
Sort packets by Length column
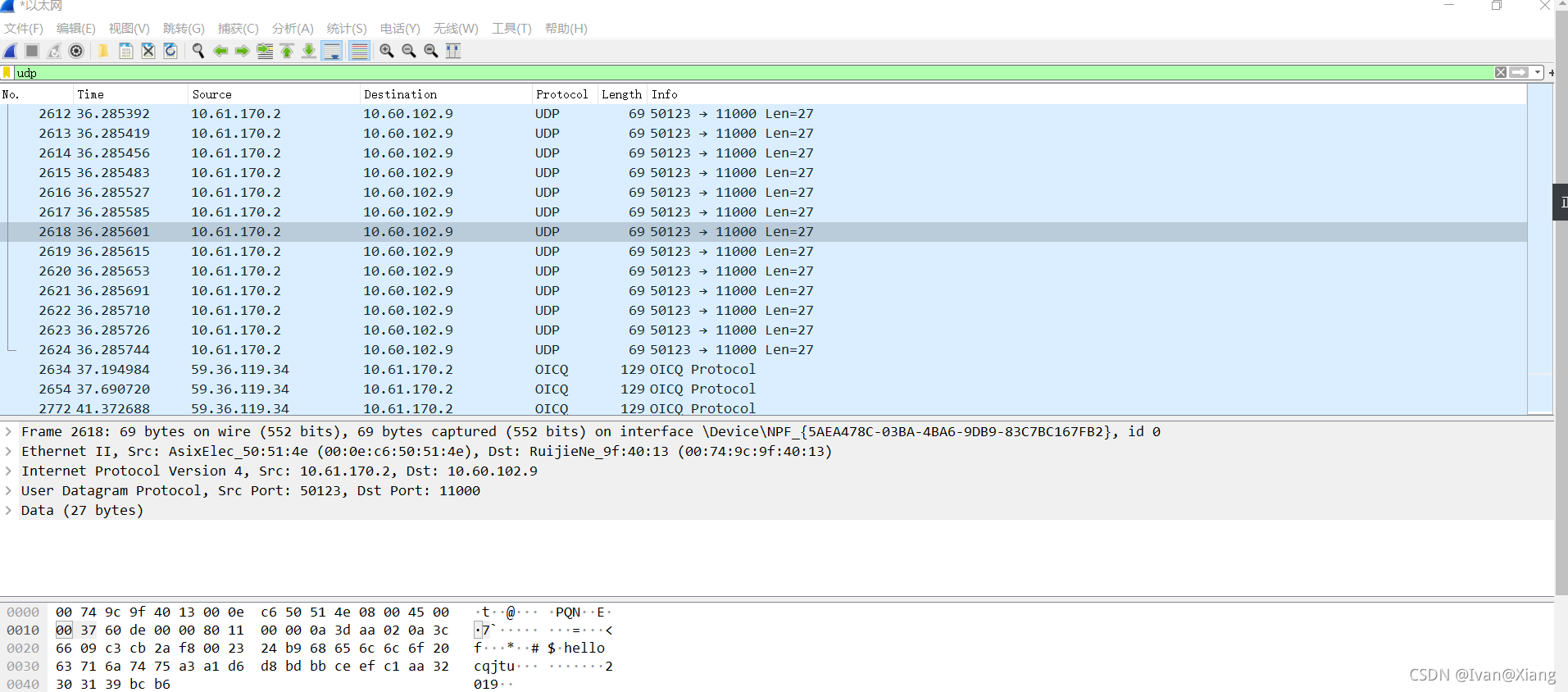tap(622, 94)
